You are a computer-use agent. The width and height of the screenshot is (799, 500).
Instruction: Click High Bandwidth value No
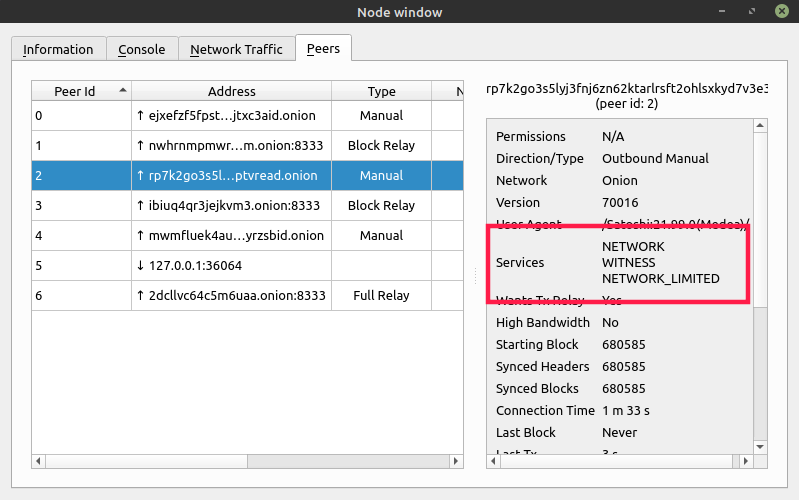610,323
